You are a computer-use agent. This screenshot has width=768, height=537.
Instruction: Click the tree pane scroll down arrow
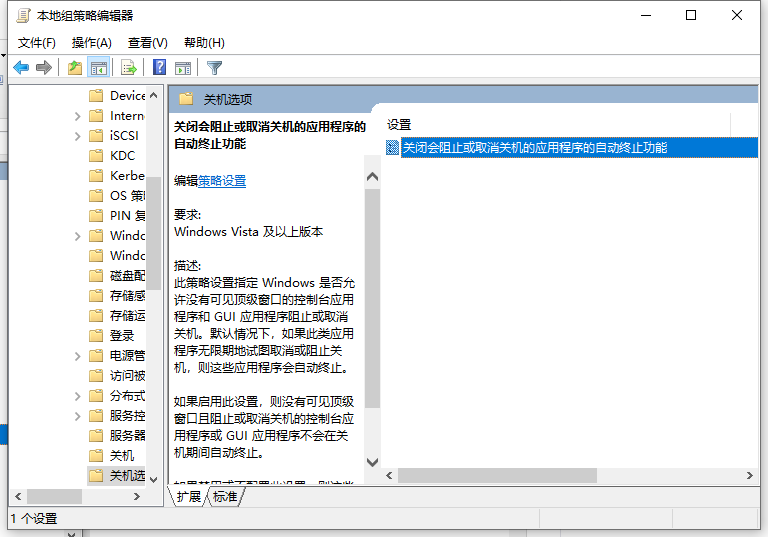coord(153,479)
